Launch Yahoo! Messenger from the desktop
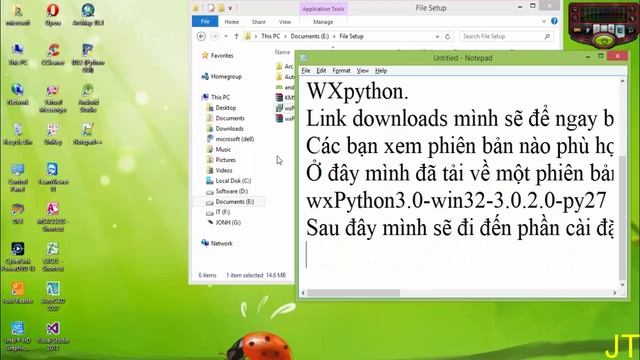 coord(53,98)
